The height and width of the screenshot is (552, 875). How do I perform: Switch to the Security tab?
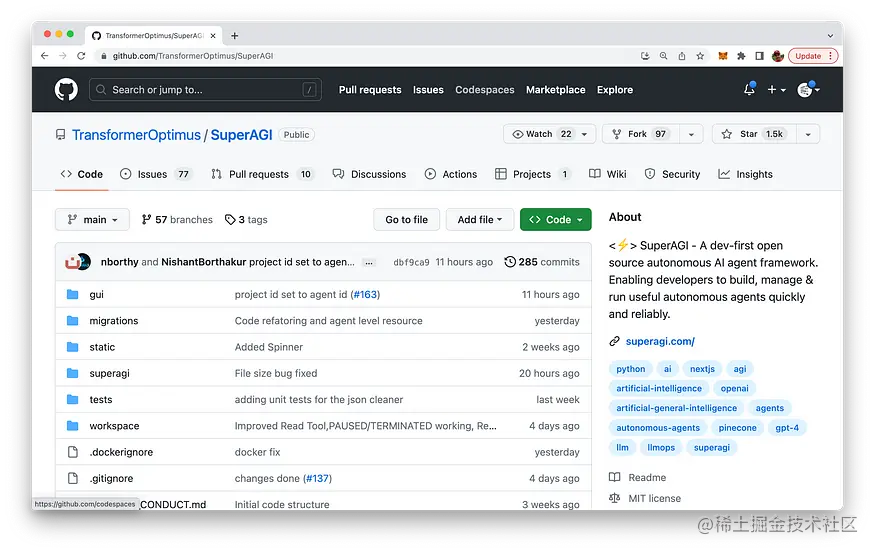672,174
